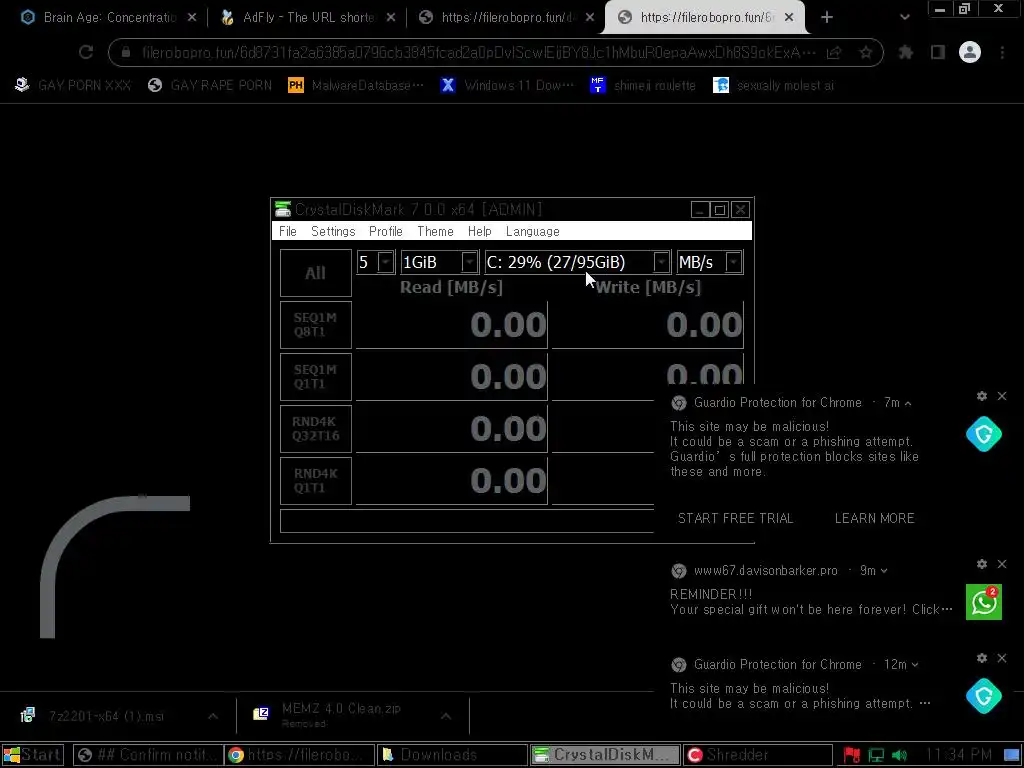Click the volume speaker tray icon

900,755
